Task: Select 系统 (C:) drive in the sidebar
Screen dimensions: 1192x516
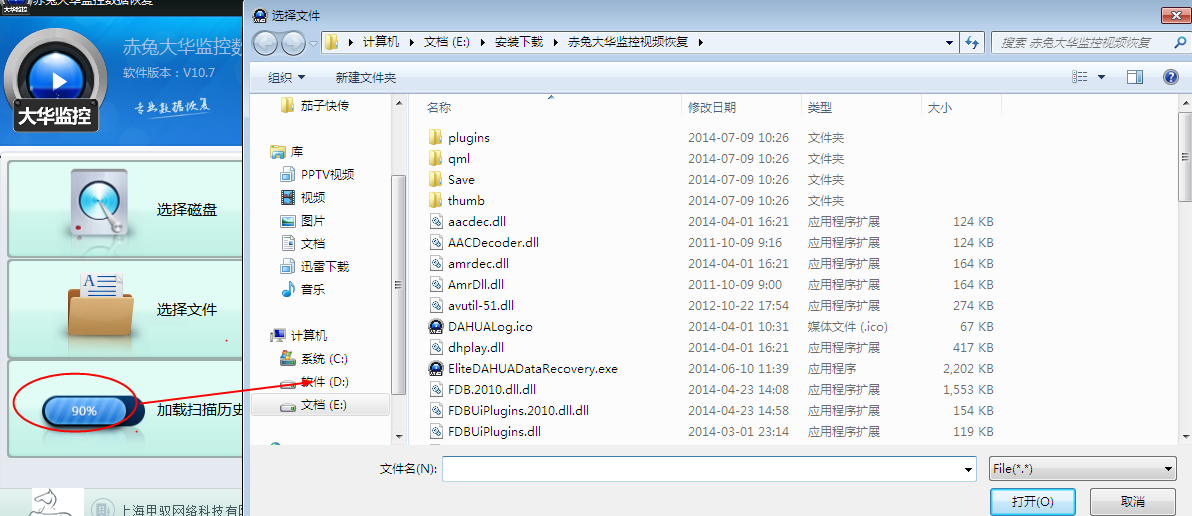Action: click(324, 359)
